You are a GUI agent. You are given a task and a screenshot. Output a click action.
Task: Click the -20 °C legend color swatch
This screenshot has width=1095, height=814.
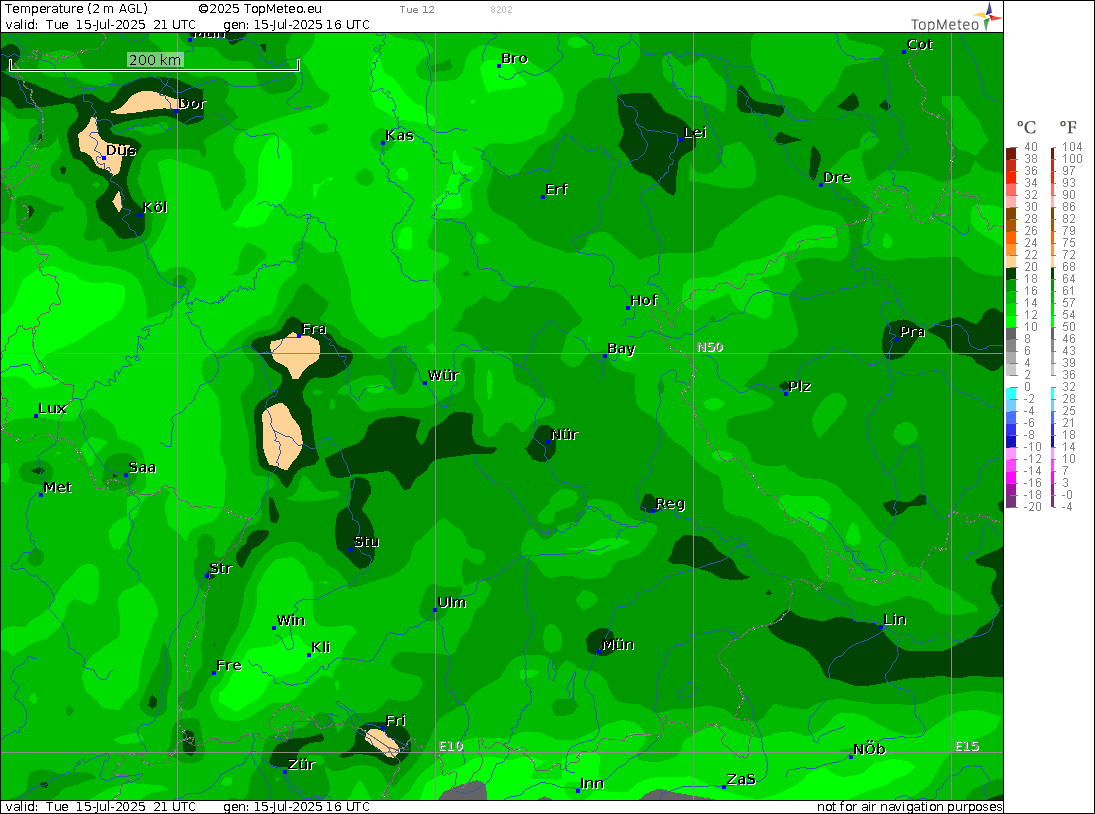coord(1011,501)
